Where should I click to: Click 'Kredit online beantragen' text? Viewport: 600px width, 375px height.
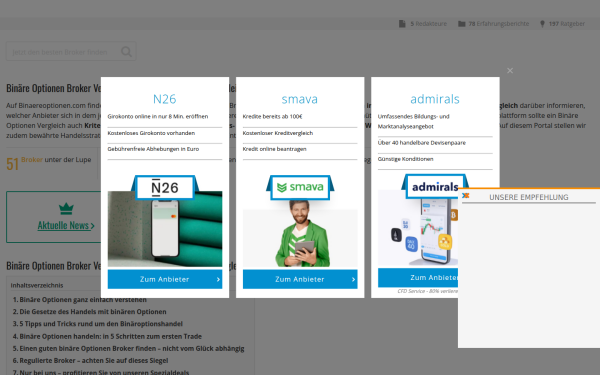pyautogui.click(x=274, y=149)
